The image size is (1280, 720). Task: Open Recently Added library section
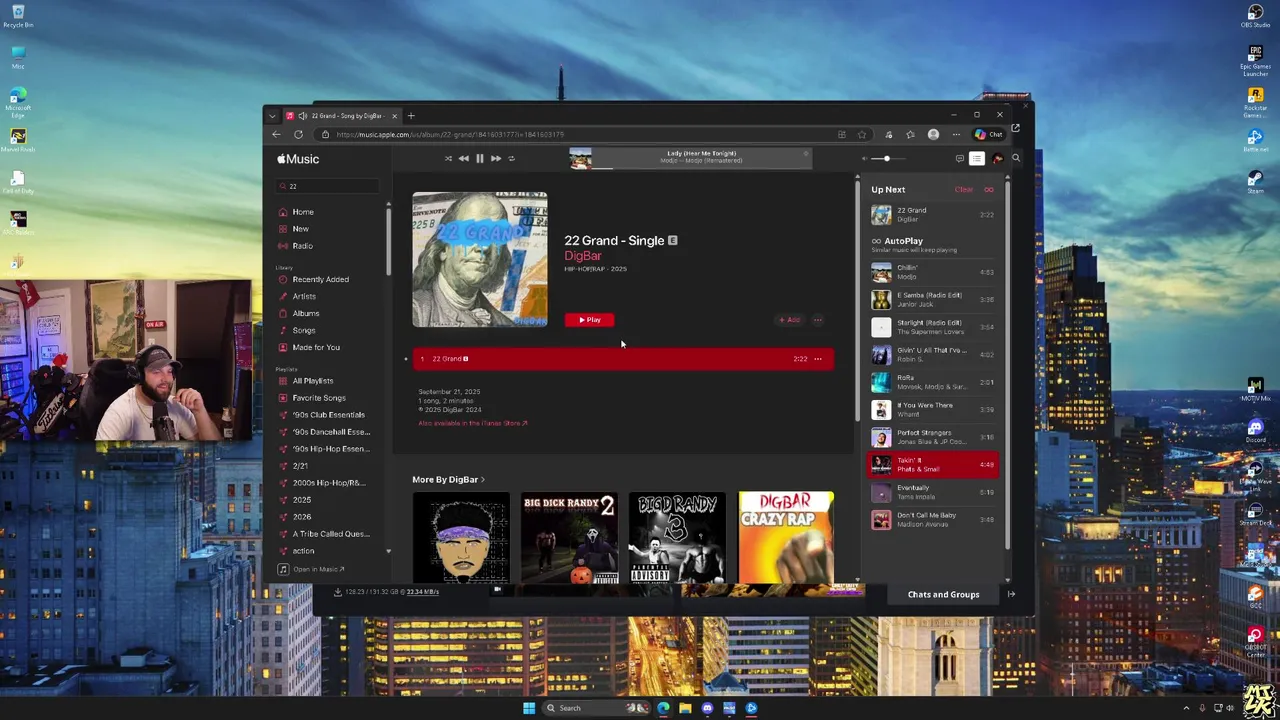click(x=320, y=279)
